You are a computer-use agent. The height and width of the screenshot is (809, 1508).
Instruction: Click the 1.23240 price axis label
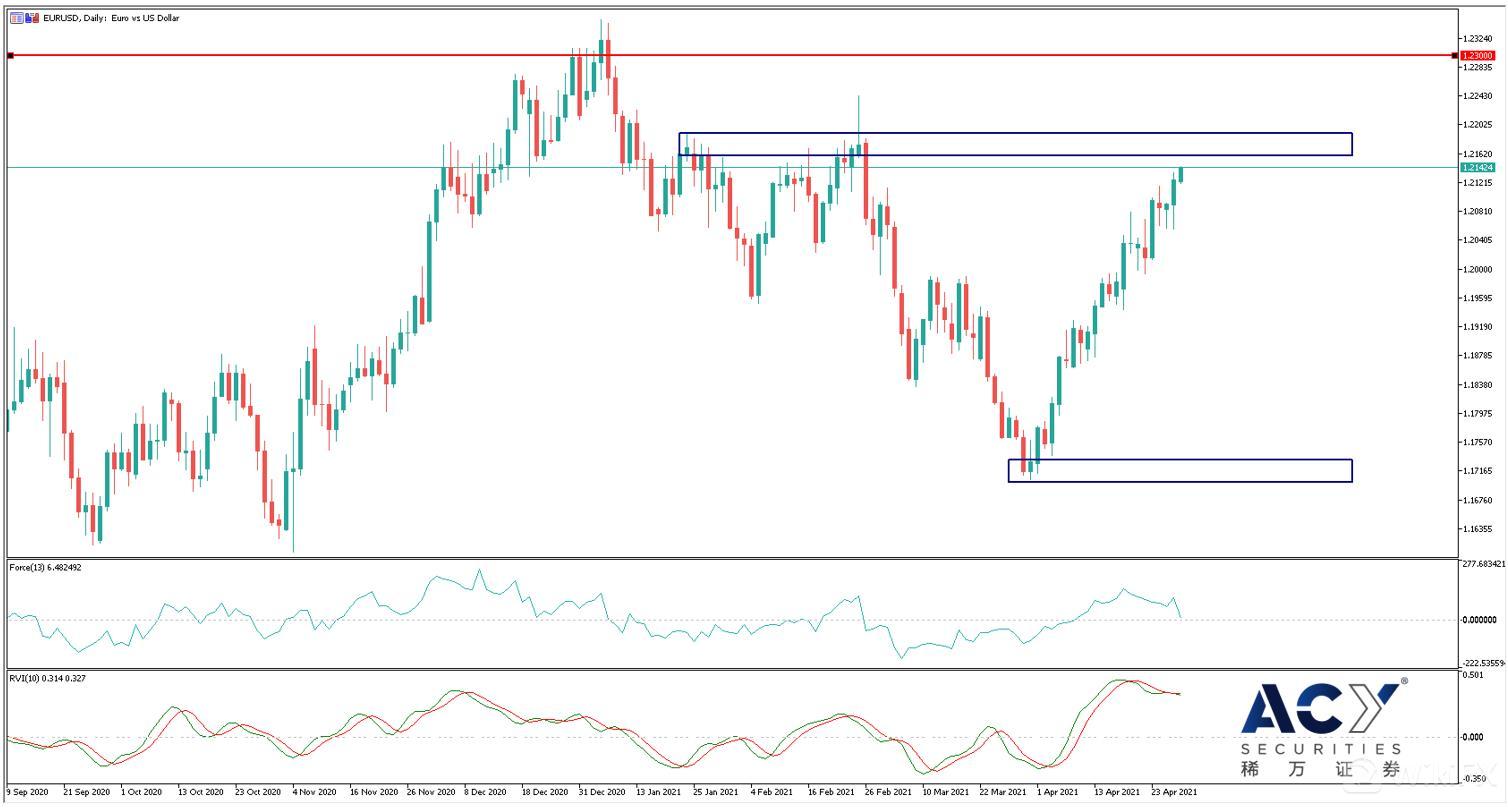(x=1477, y=38)
